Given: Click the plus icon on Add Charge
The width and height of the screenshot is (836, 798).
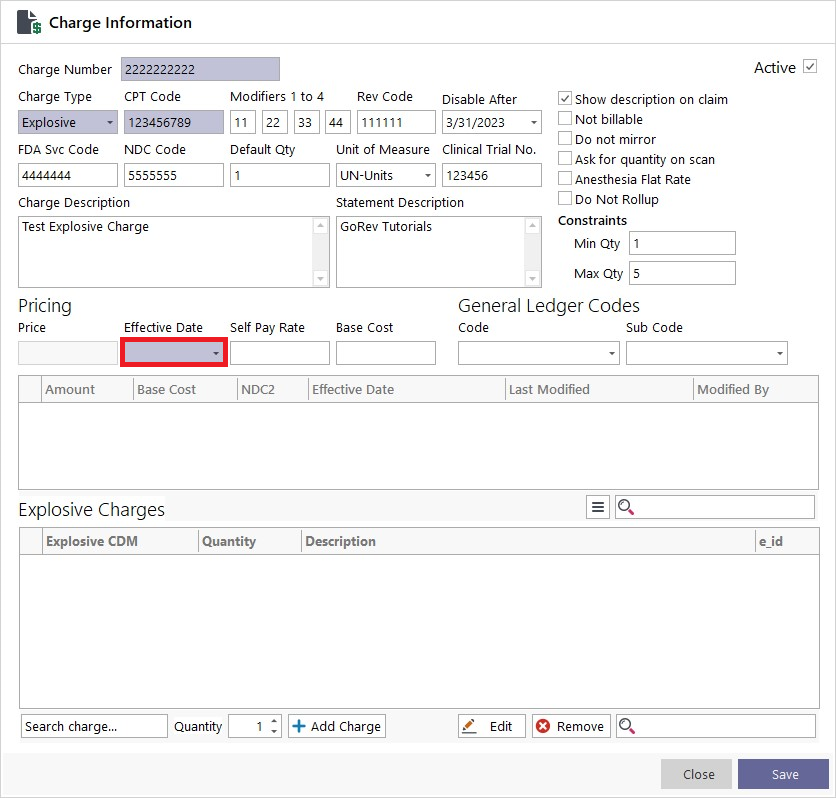Looking at the screenshot, I should [299, 726].
